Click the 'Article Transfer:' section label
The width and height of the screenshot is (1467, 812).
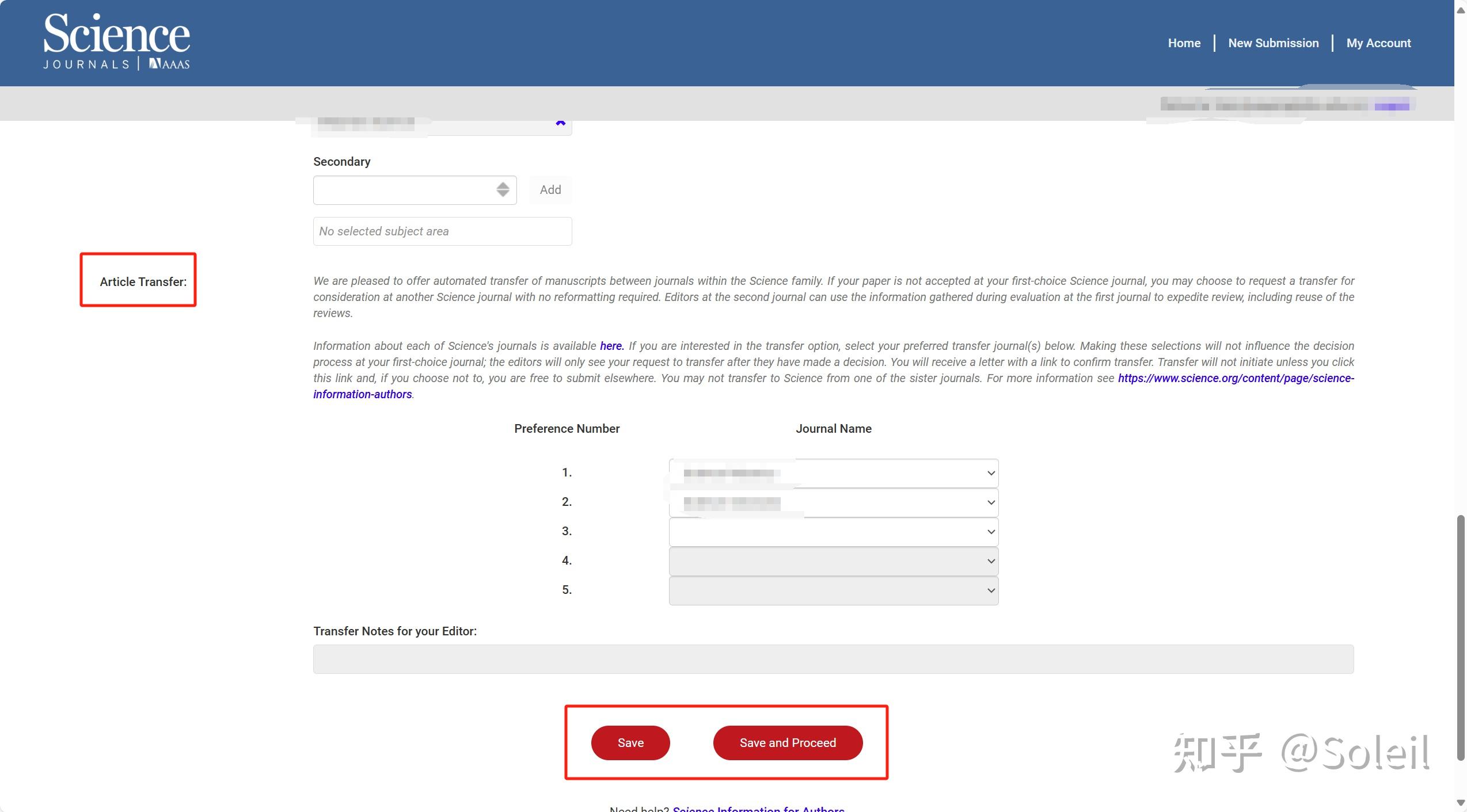coord(143,282)
